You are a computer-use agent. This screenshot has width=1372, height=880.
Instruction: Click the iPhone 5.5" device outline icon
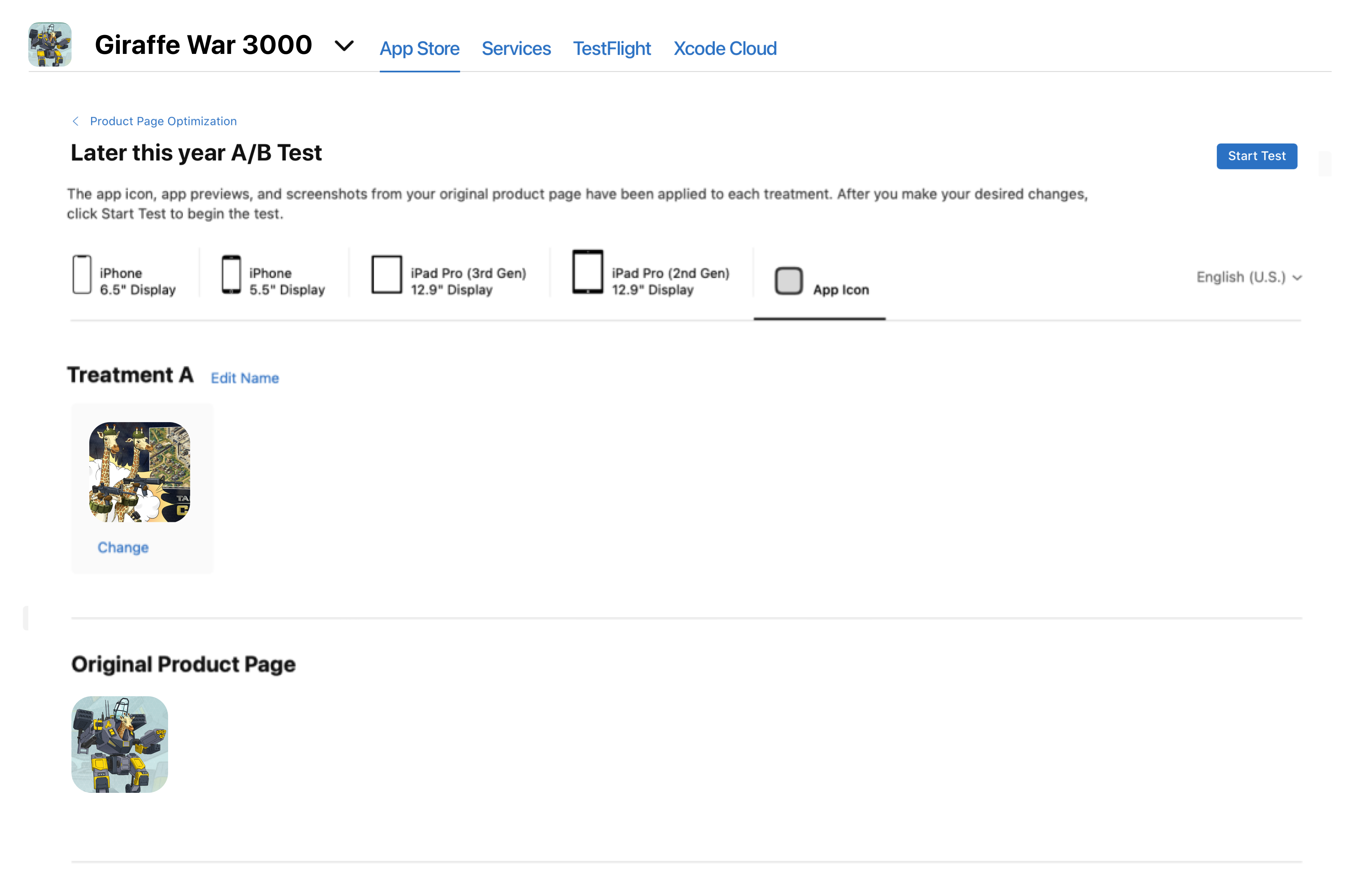pyautogui.click(x=231, y=275)
